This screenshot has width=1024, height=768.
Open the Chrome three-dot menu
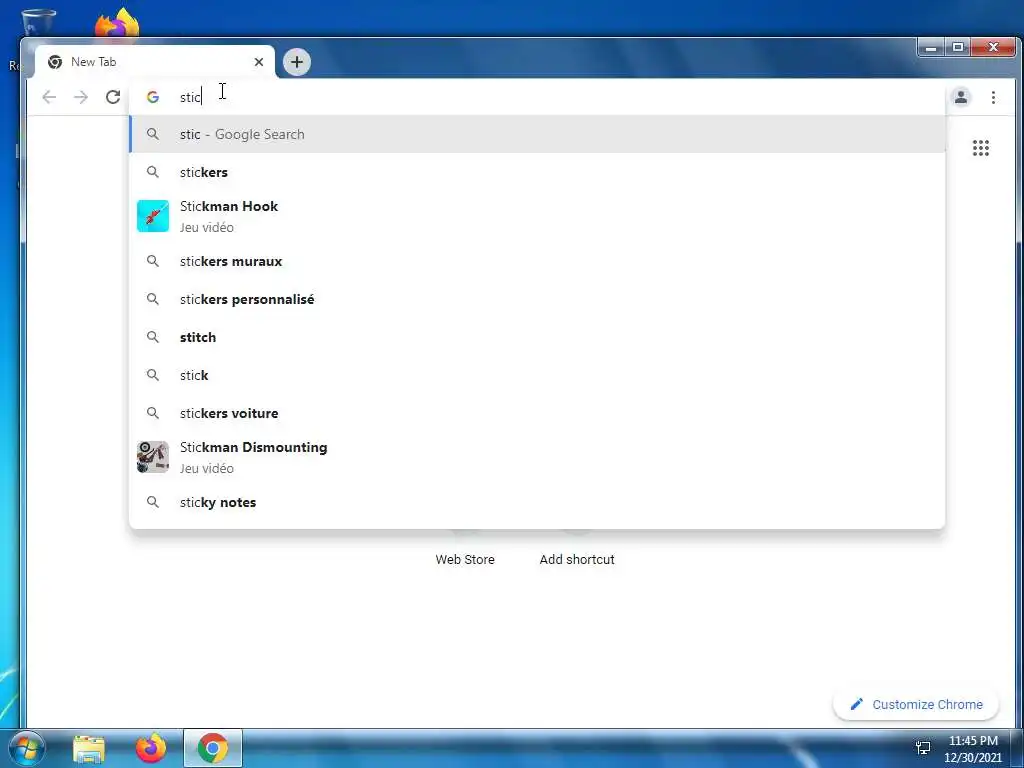coord(993,97)
